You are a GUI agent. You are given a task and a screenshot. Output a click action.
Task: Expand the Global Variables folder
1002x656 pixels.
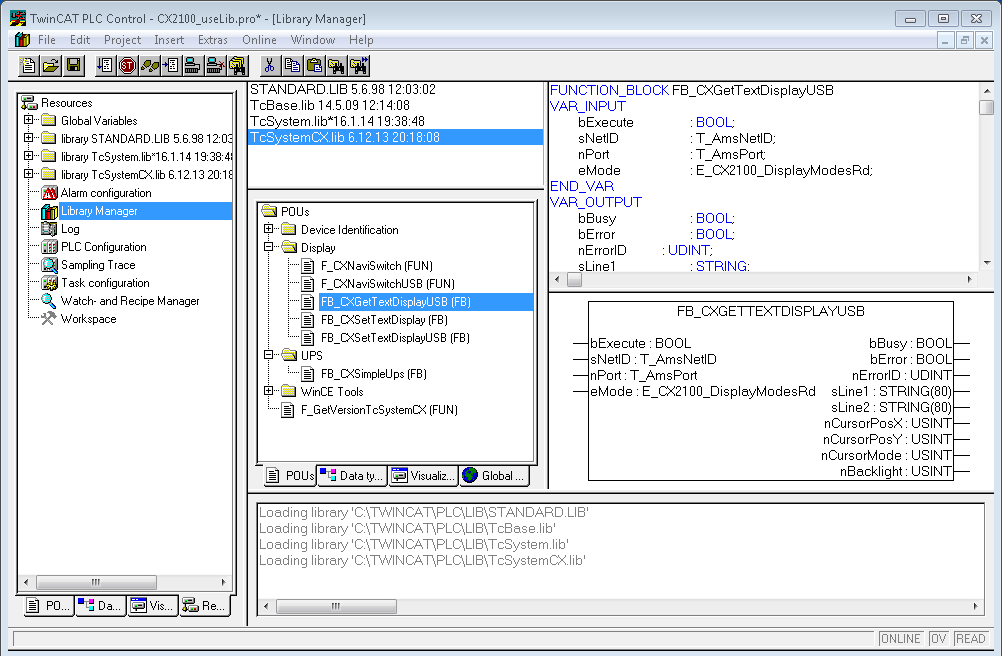coord(28,119)
